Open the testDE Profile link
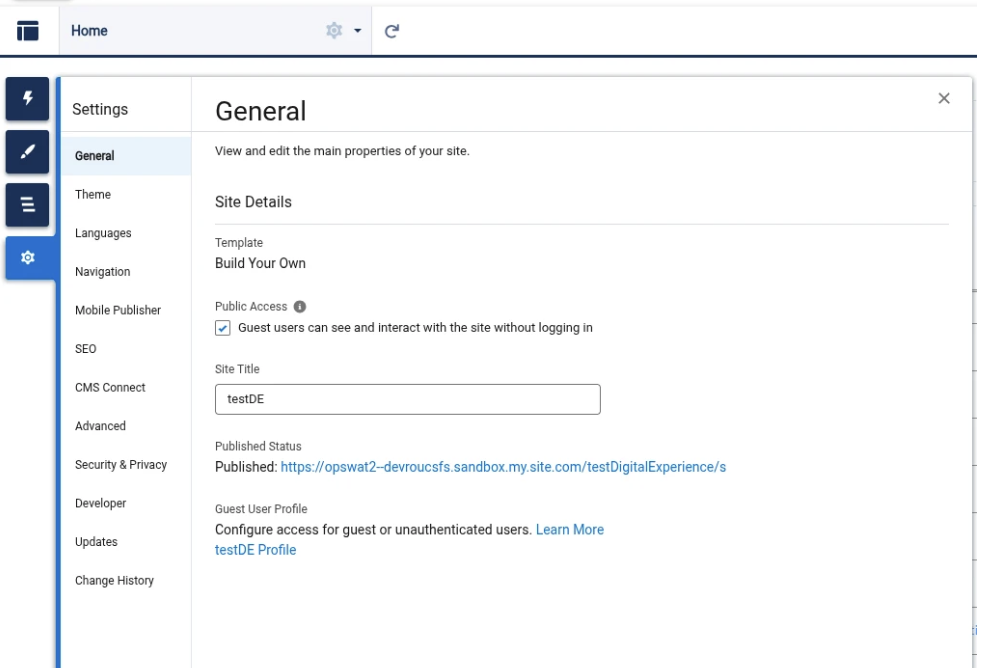This screenshot has width=984, height=668. (x=255, y=550)
